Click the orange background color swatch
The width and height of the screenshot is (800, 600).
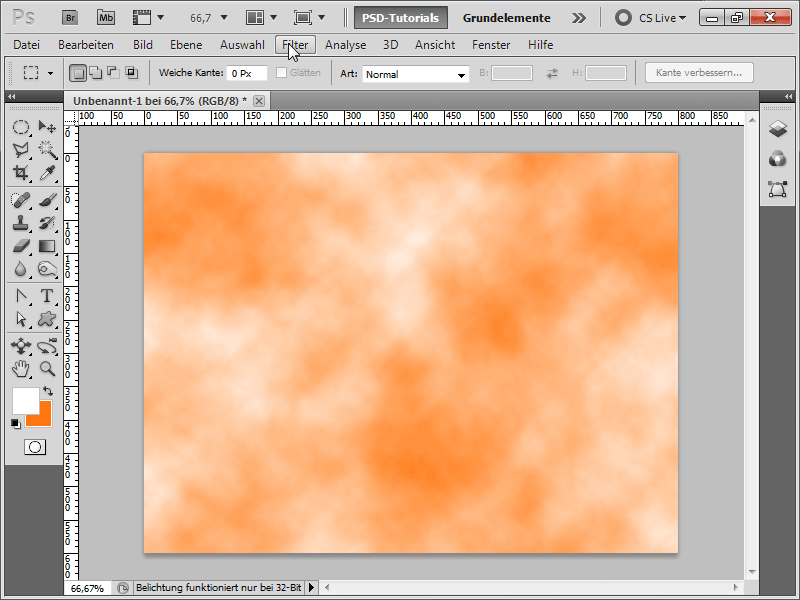click(x=45, y=419)
